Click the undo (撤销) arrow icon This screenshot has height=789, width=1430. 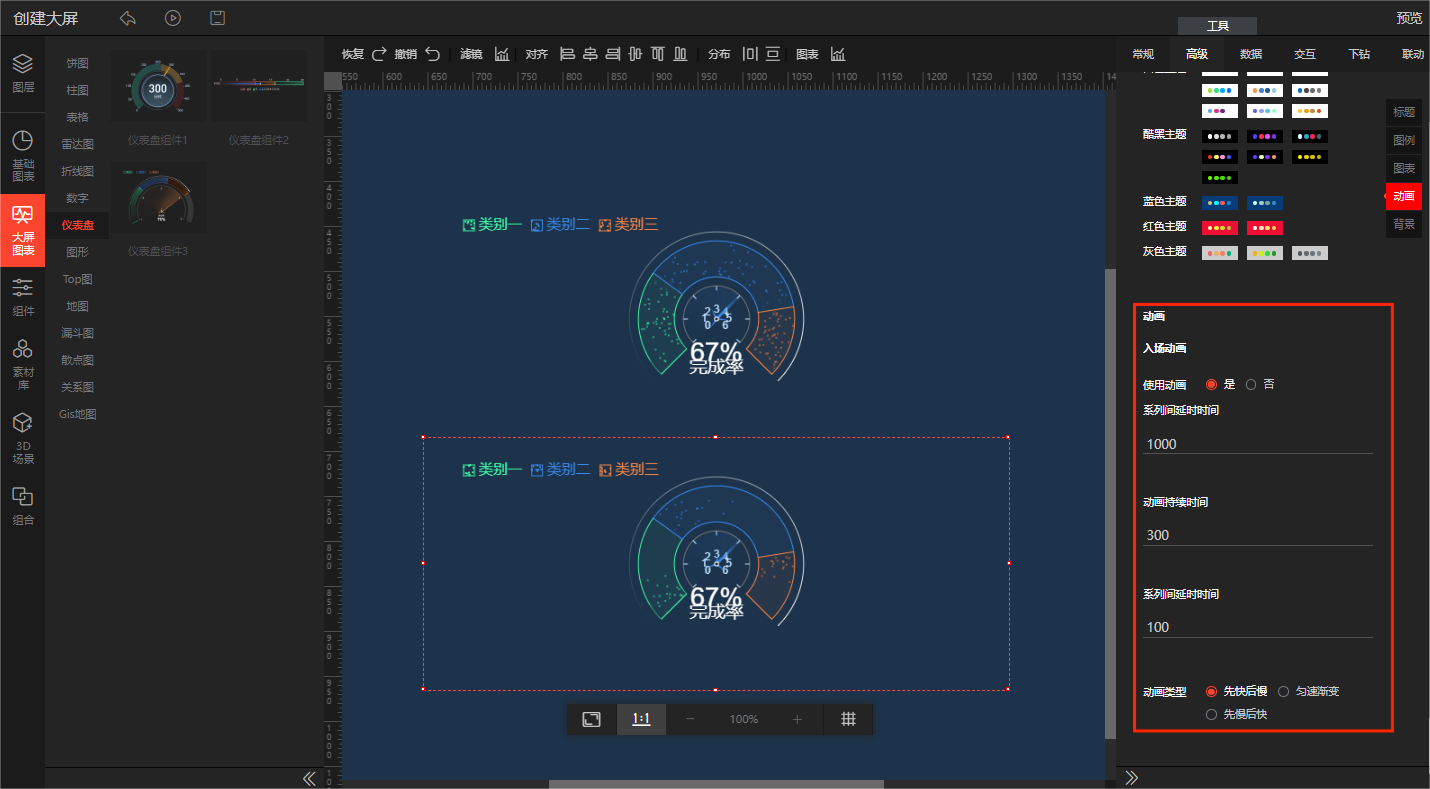[432, 54]
